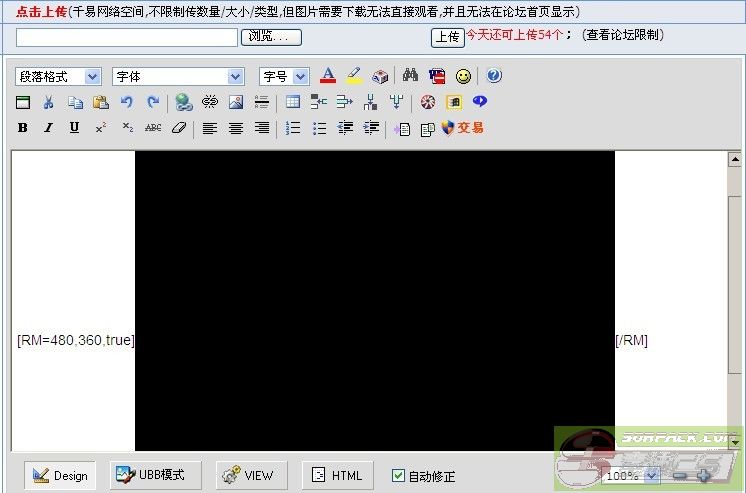Switch to UBB模式 tab
Screen dimensions: 746x493
coord(155,475)
